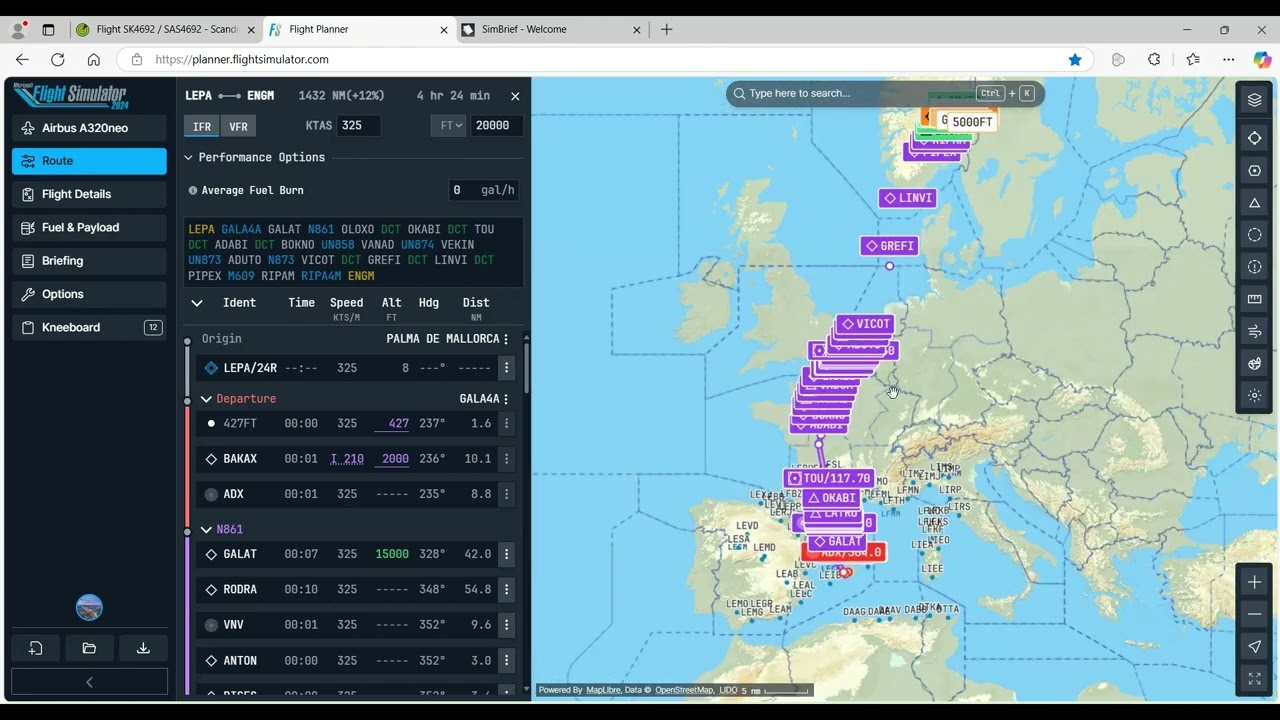This screenshot has height=720, width=1280.
Task: Toggle exclamation circle map icon
Action: (x=1254, y=267)
